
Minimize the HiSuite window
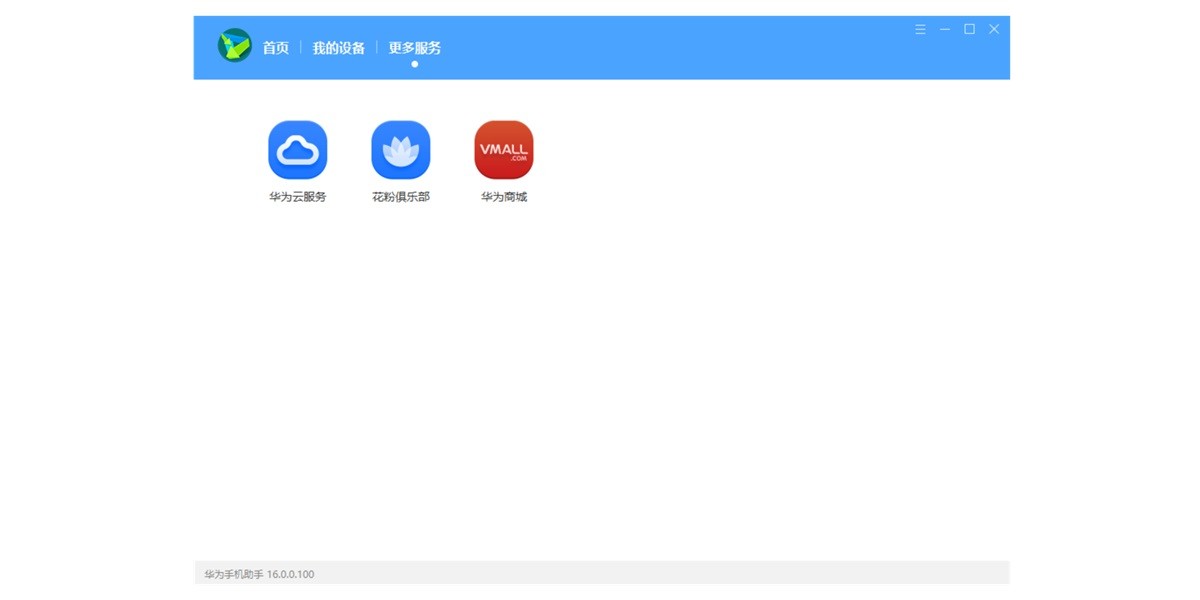pyautogui.click(x=943, y=29)
